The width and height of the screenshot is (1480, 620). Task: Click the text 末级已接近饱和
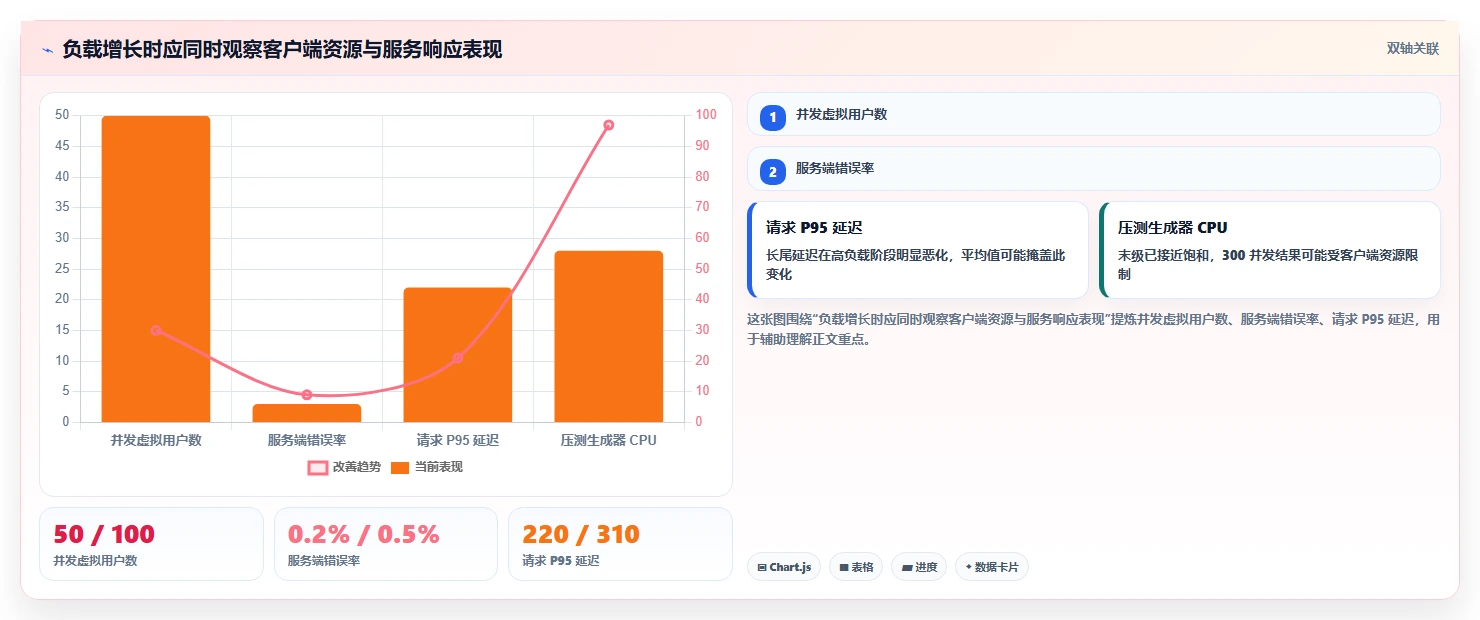(x=1164, y=255)
